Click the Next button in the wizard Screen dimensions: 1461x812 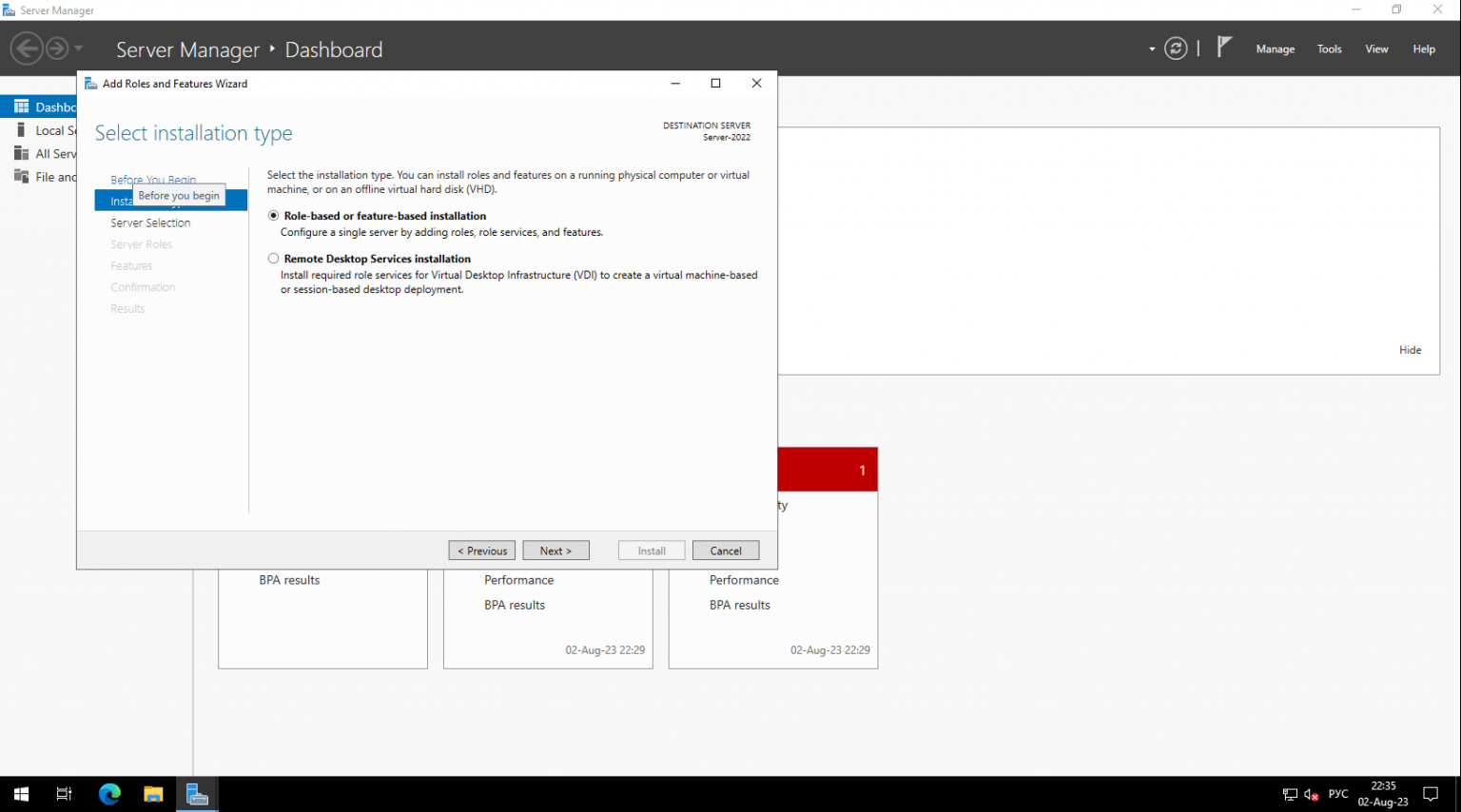(x=555, y=550)
